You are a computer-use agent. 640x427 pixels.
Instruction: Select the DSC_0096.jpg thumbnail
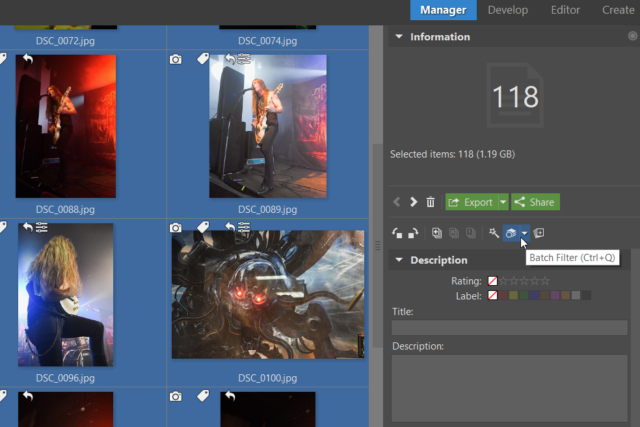[x=66, y=294]
